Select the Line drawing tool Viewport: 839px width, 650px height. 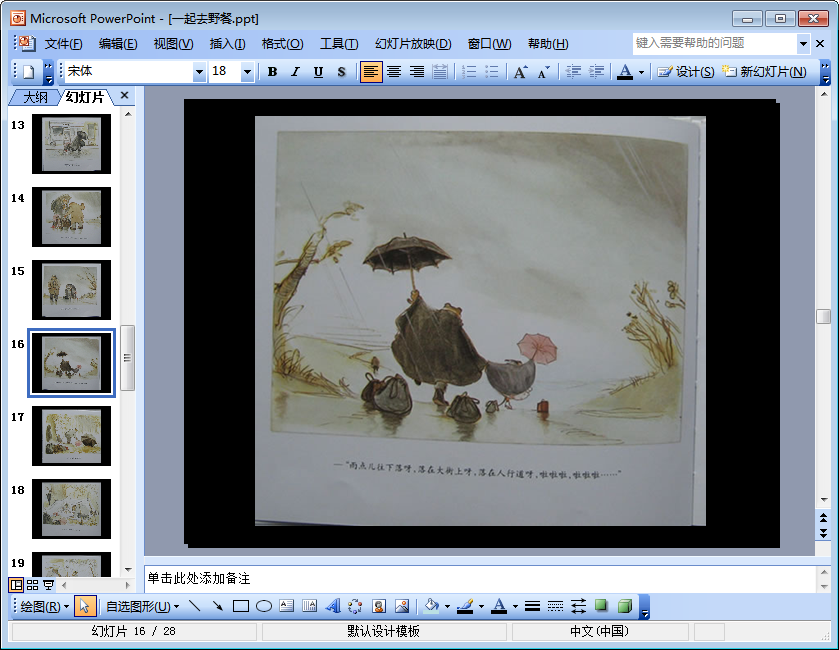[x=195, y=606]
